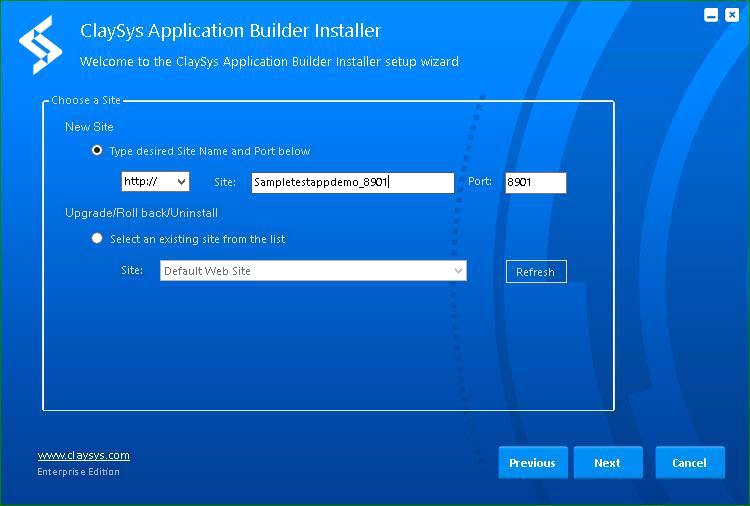Minimize the installer window
Viewport: 750px width, 506px height.
coord(711,15)
